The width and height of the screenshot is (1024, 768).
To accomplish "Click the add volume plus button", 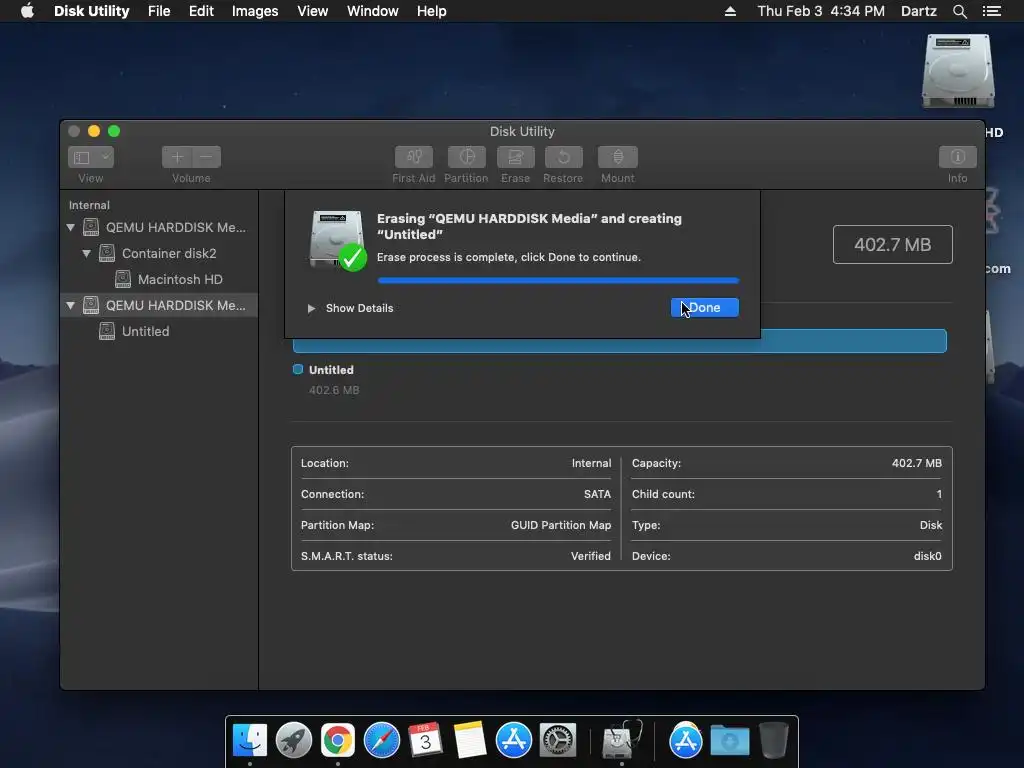I will click(x=176, y=157).
